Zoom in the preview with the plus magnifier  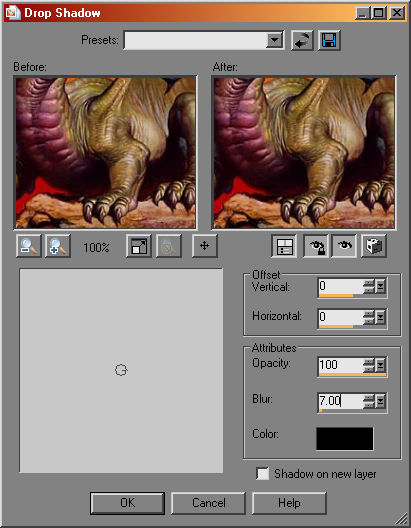(58, 246)
